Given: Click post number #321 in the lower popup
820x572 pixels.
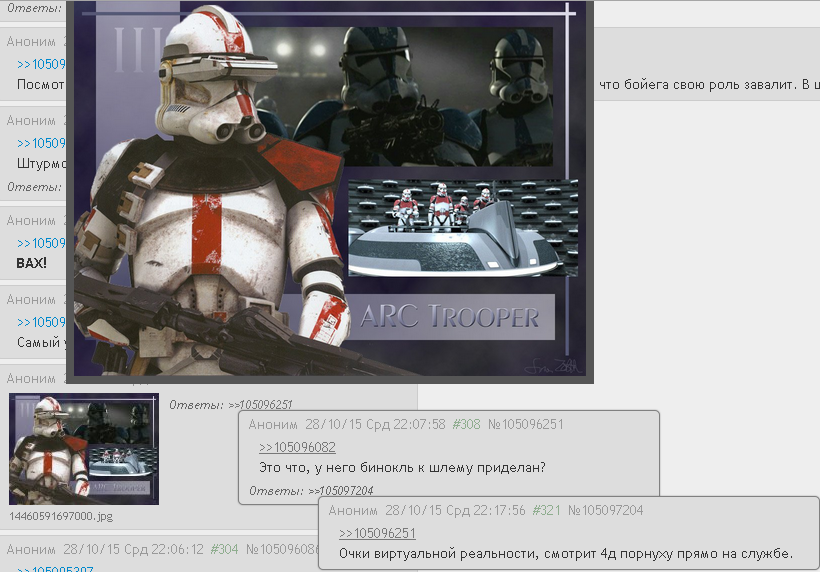Looking at the screenshot, I should pyautogui.click(x=546, y=510).
